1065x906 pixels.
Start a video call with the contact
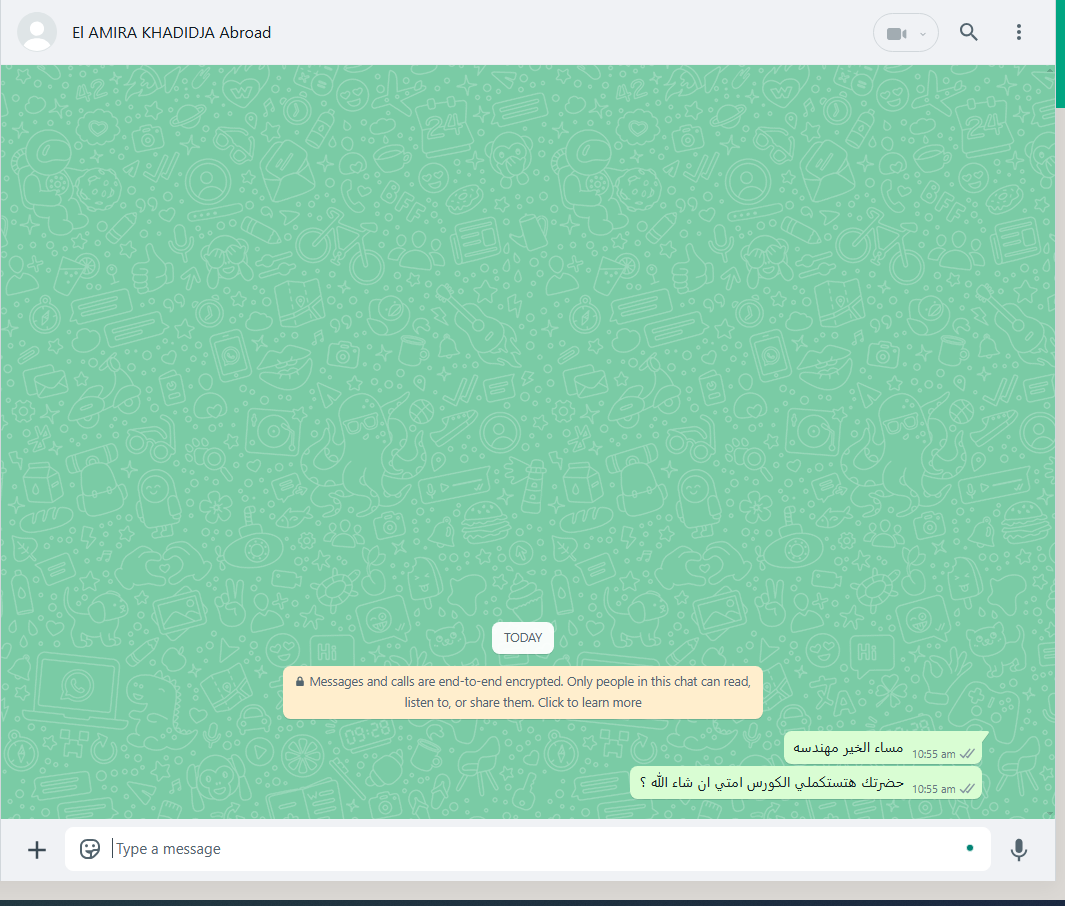pyautogui.click(x=897, y=33)
